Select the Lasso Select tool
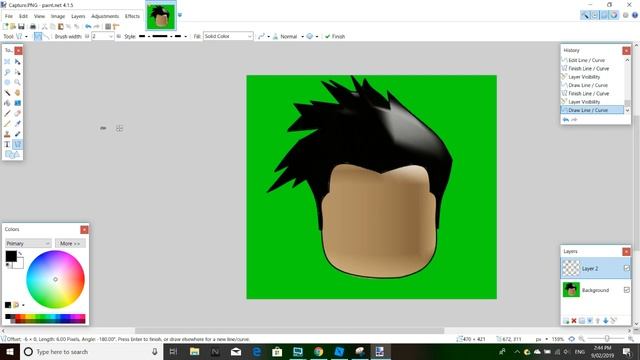The width and height of the screenshot is (640, 360). [7, 72]
